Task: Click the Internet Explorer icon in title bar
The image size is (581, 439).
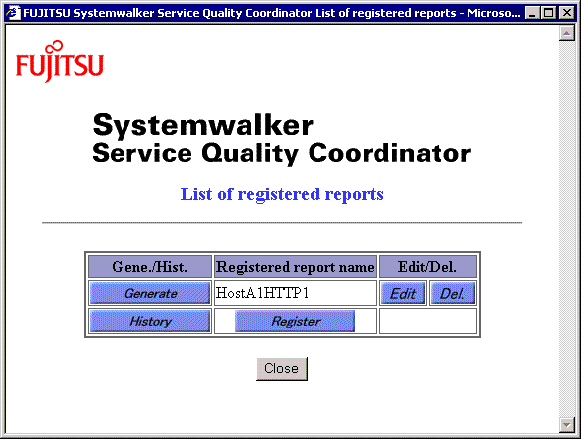Action: [13, 13]
